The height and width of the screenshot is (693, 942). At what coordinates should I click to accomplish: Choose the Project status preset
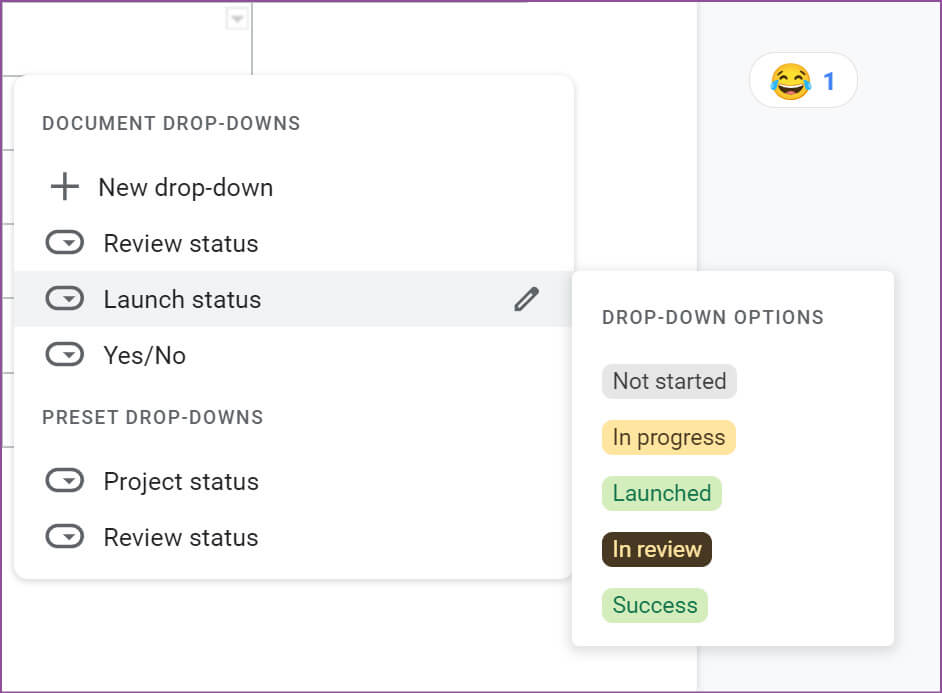tap(294, 481)
